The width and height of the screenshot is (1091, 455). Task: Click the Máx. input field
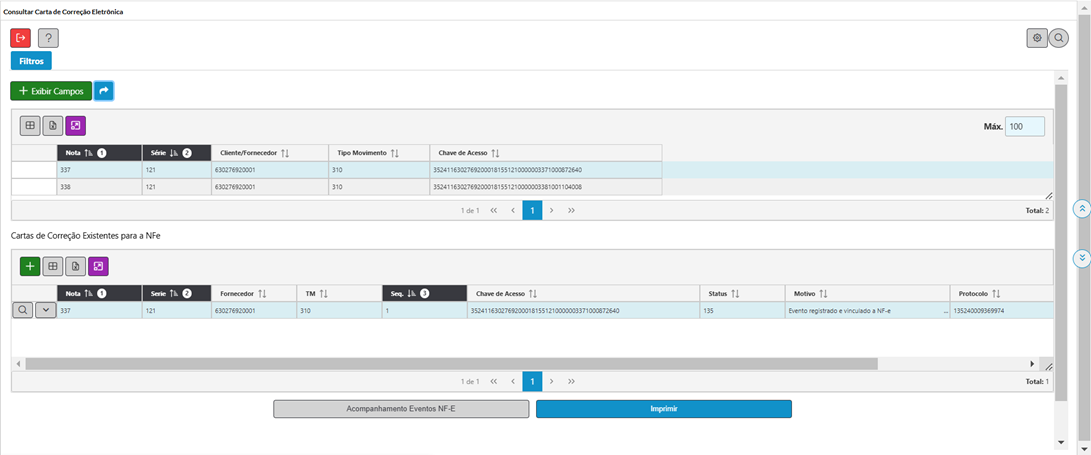pos(1024,127)
